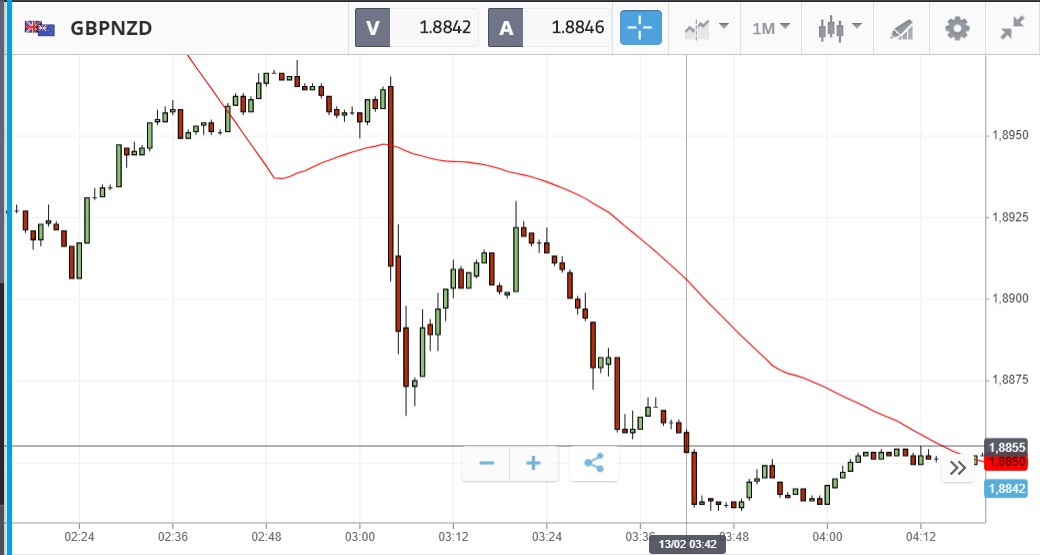Collapse the chart from fullscreen
The height and width of the screenshot is (555, 1040).
(1013, 28)
